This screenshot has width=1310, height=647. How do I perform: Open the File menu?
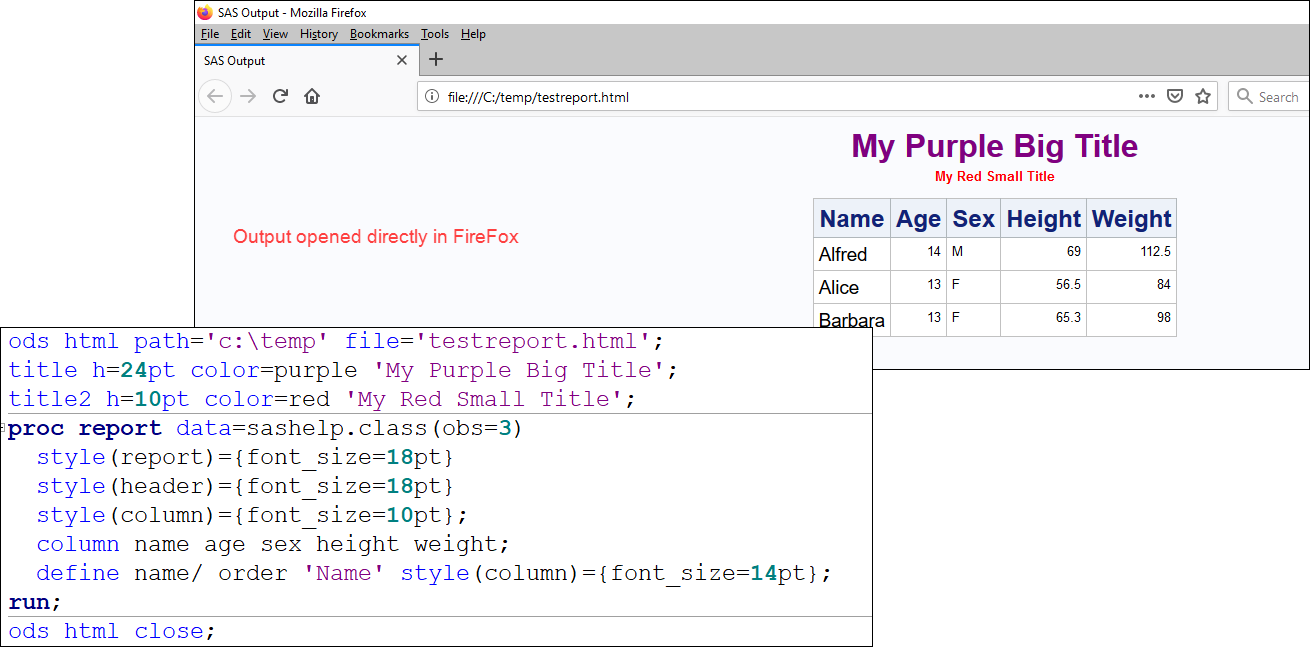pyautogui.click(x=209, y=33)
